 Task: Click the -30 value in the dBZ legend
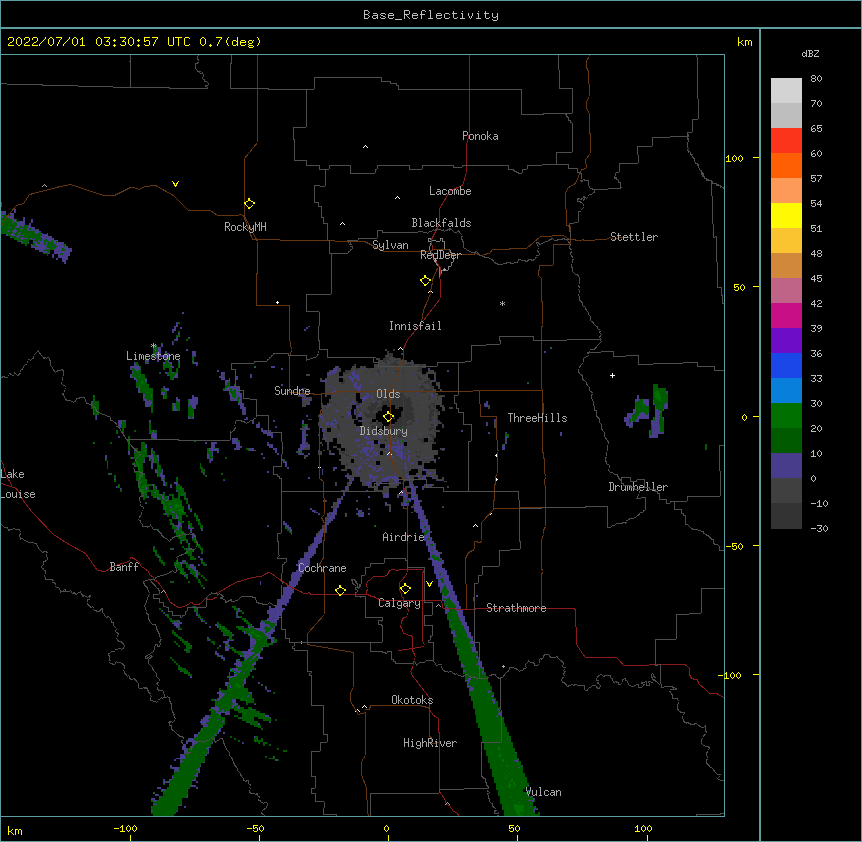click(819, 528)
